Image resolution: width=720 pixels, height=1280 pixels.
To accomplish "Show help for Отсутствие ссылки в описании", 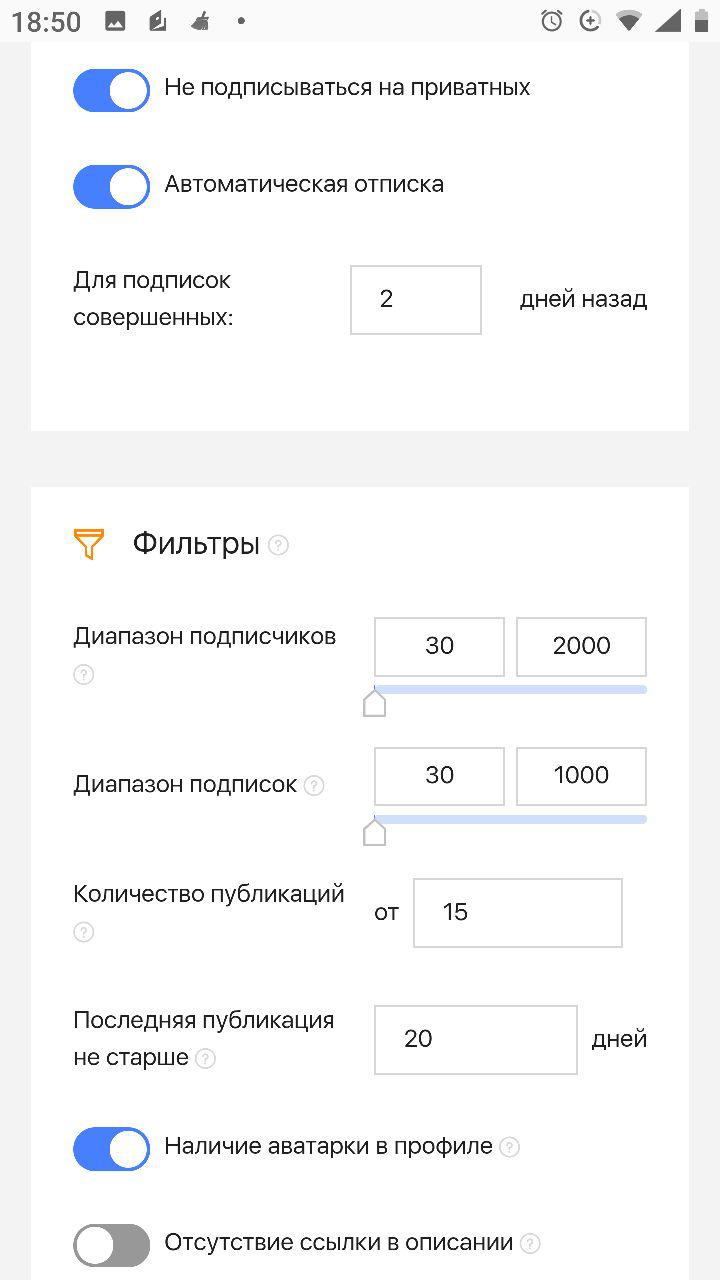I will [530, 1244].
